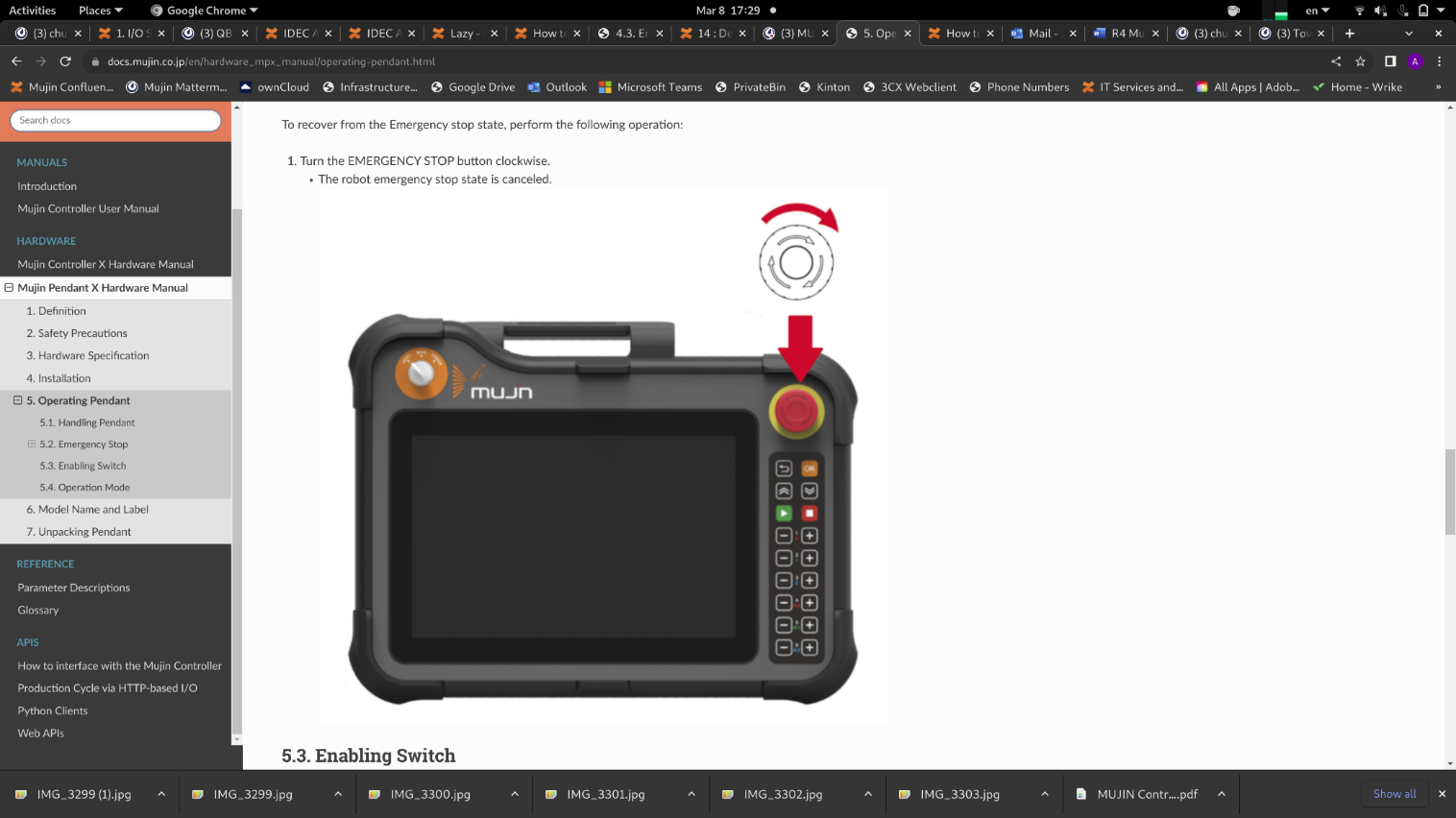Open the Python Clients API page
This screenshot has width=1456, height=818.
coord(53,710)
